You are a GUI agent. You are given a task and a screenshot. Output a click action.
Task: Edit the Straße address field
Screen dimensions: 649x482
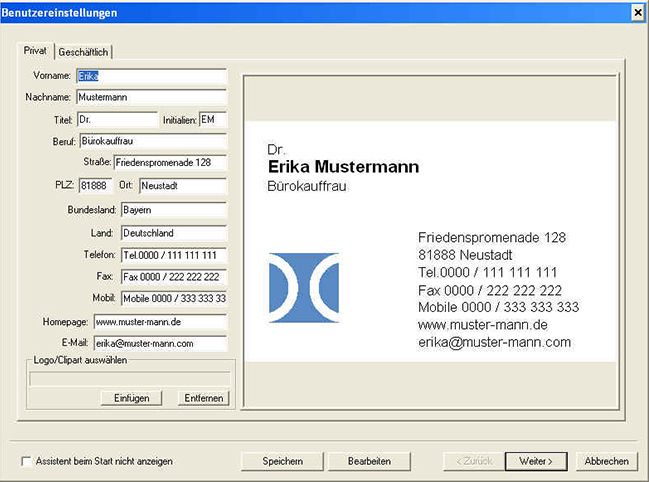point(169,162)
